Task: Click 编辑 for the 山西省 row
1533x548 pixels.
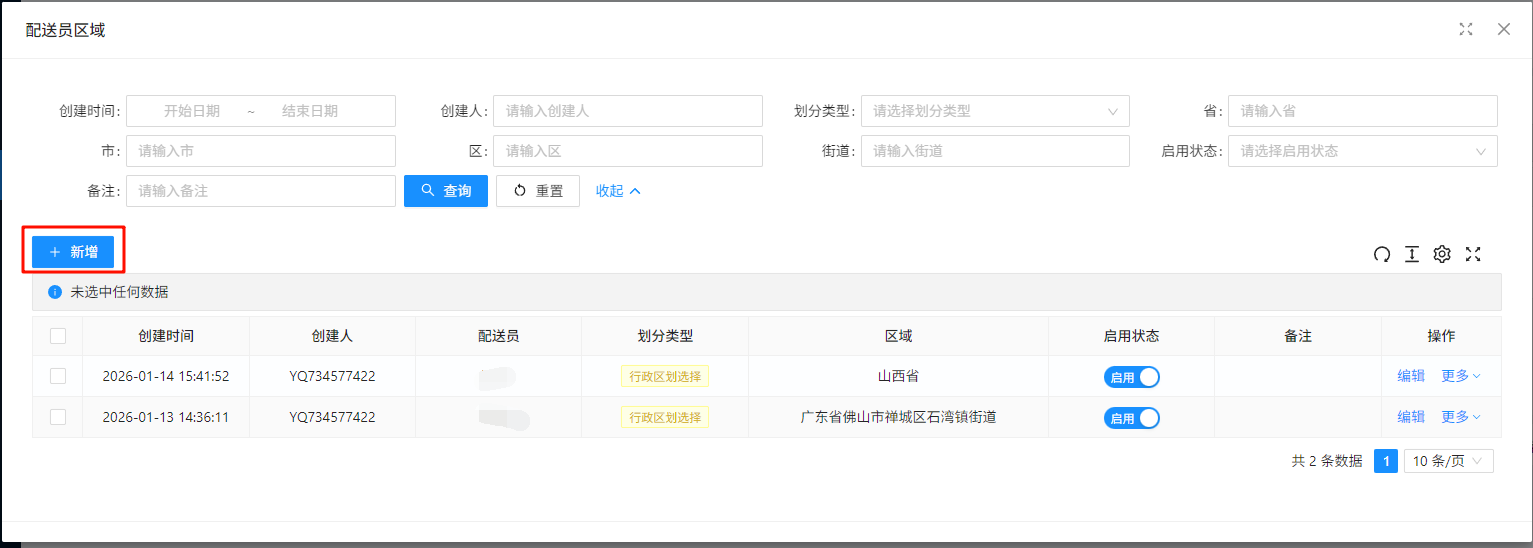Action: 1410,376
